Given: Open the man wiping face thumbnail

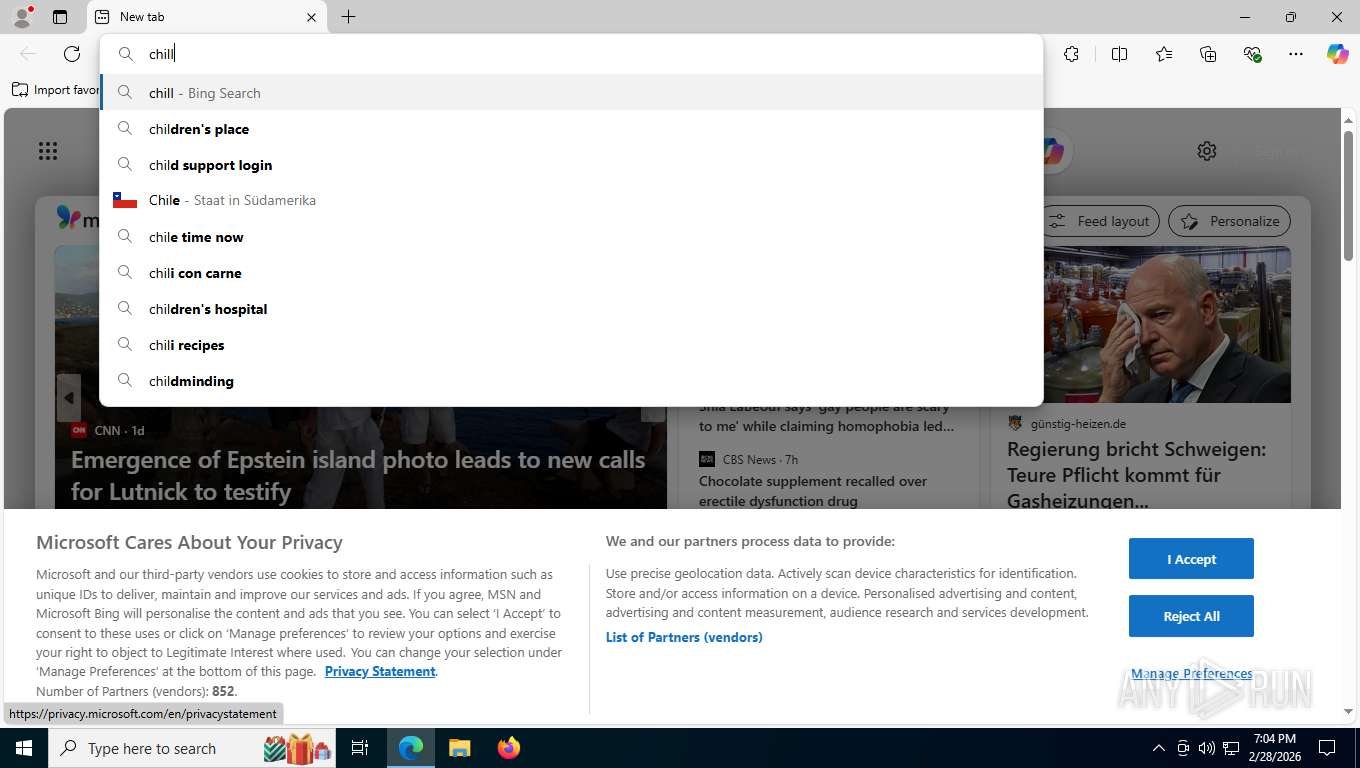Looking at the screenshot, I should (x=1167, y=325).
